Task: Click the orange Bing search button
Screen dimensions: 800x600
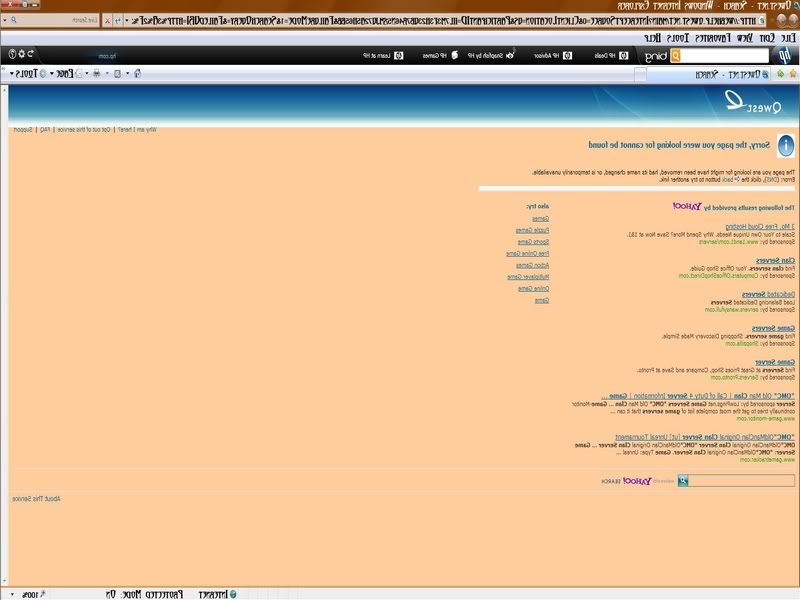Action: [675, 56]
